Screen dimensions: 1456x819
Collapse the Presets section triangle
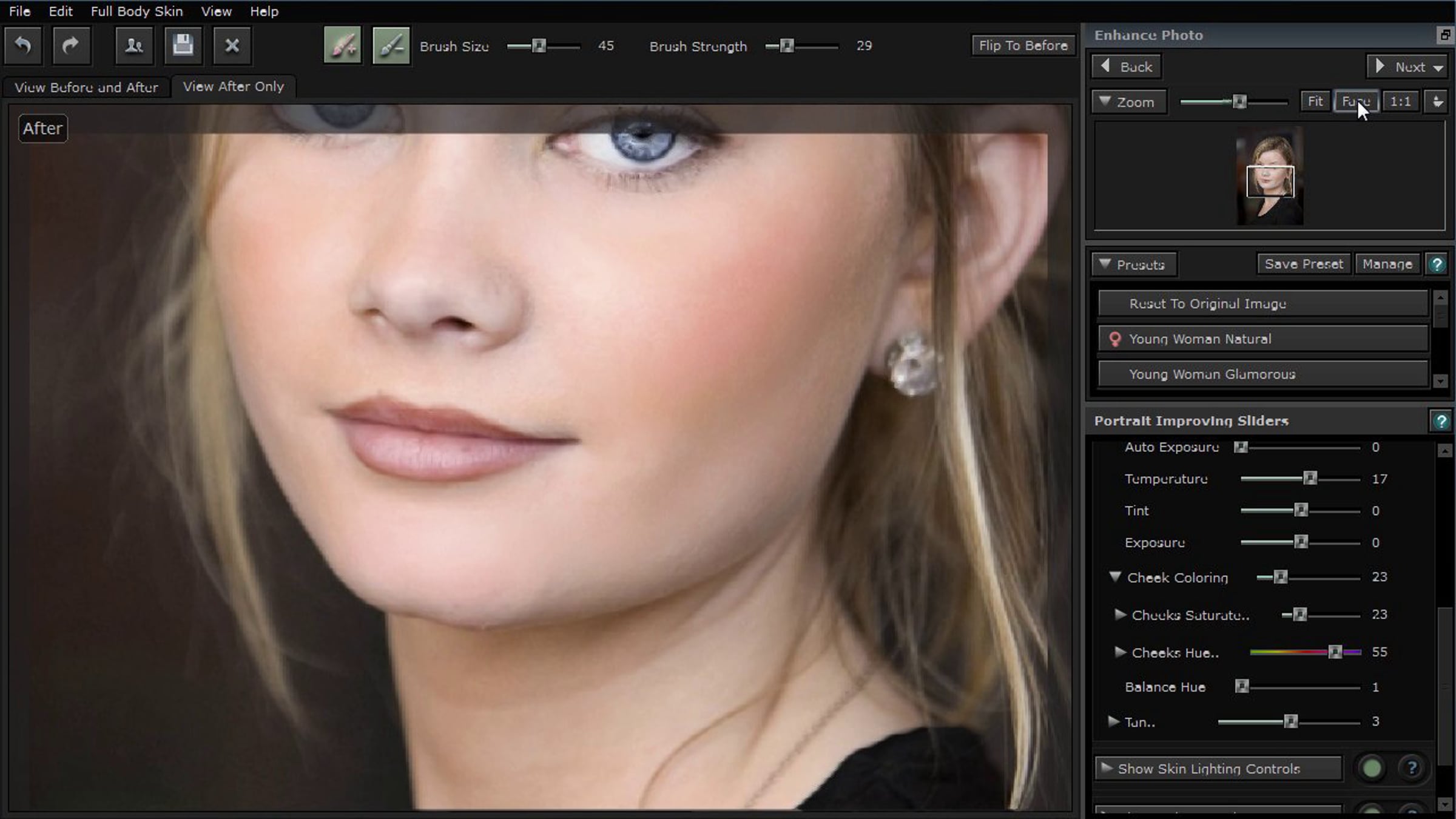pyautogui.click(x=1105, y=265)
